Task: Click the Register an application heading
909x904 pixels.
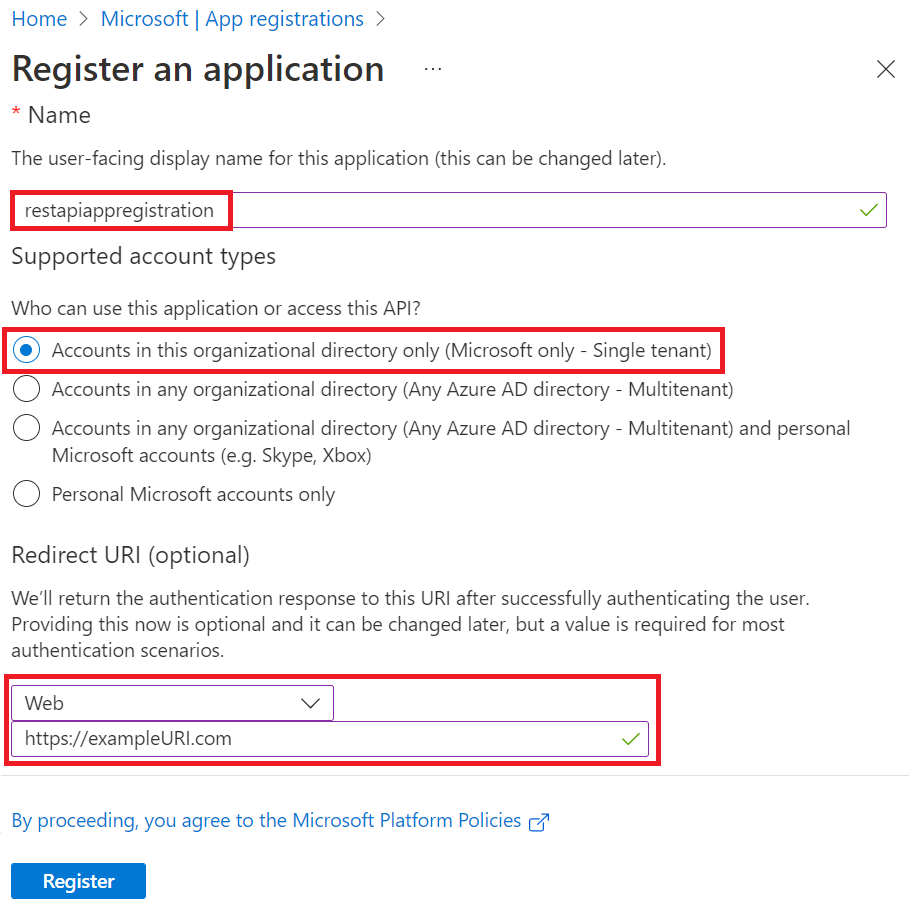Action: click(198, 69)
